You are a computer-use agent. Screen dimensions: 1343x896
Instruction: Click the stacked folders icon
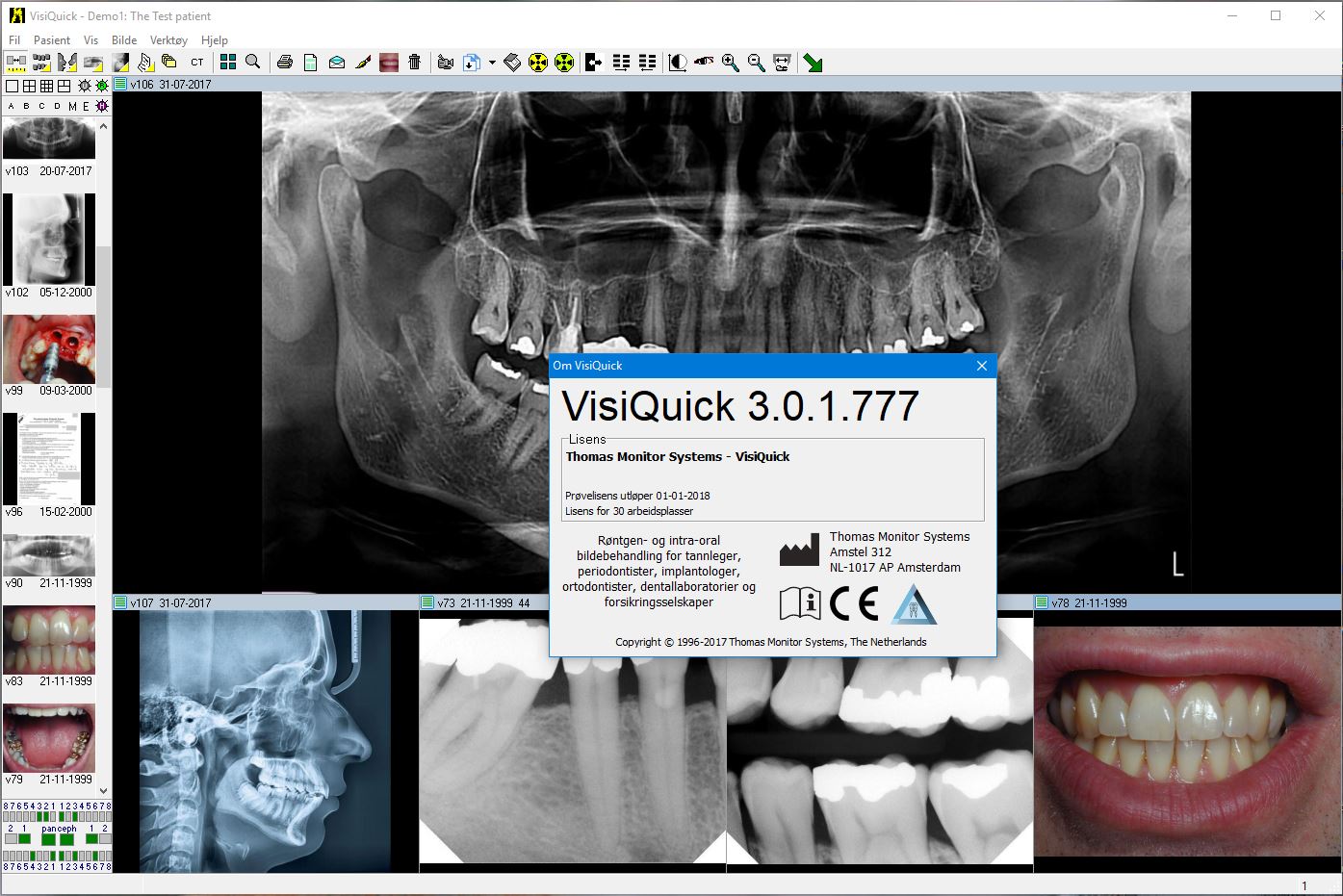pyautogui.click(x=170, y=63)
